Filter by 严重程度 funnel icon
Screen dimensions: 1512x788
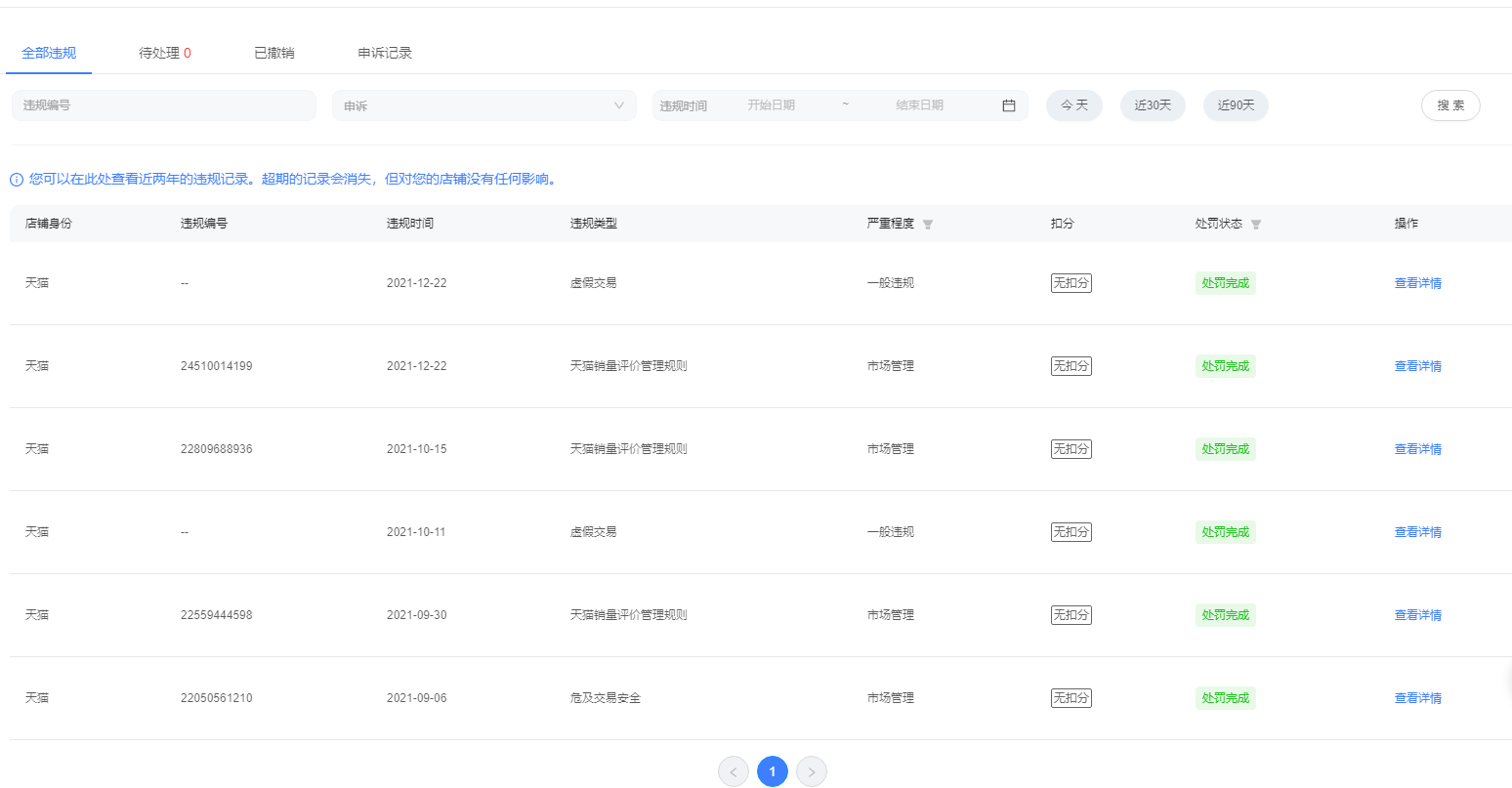click(928, 225)
